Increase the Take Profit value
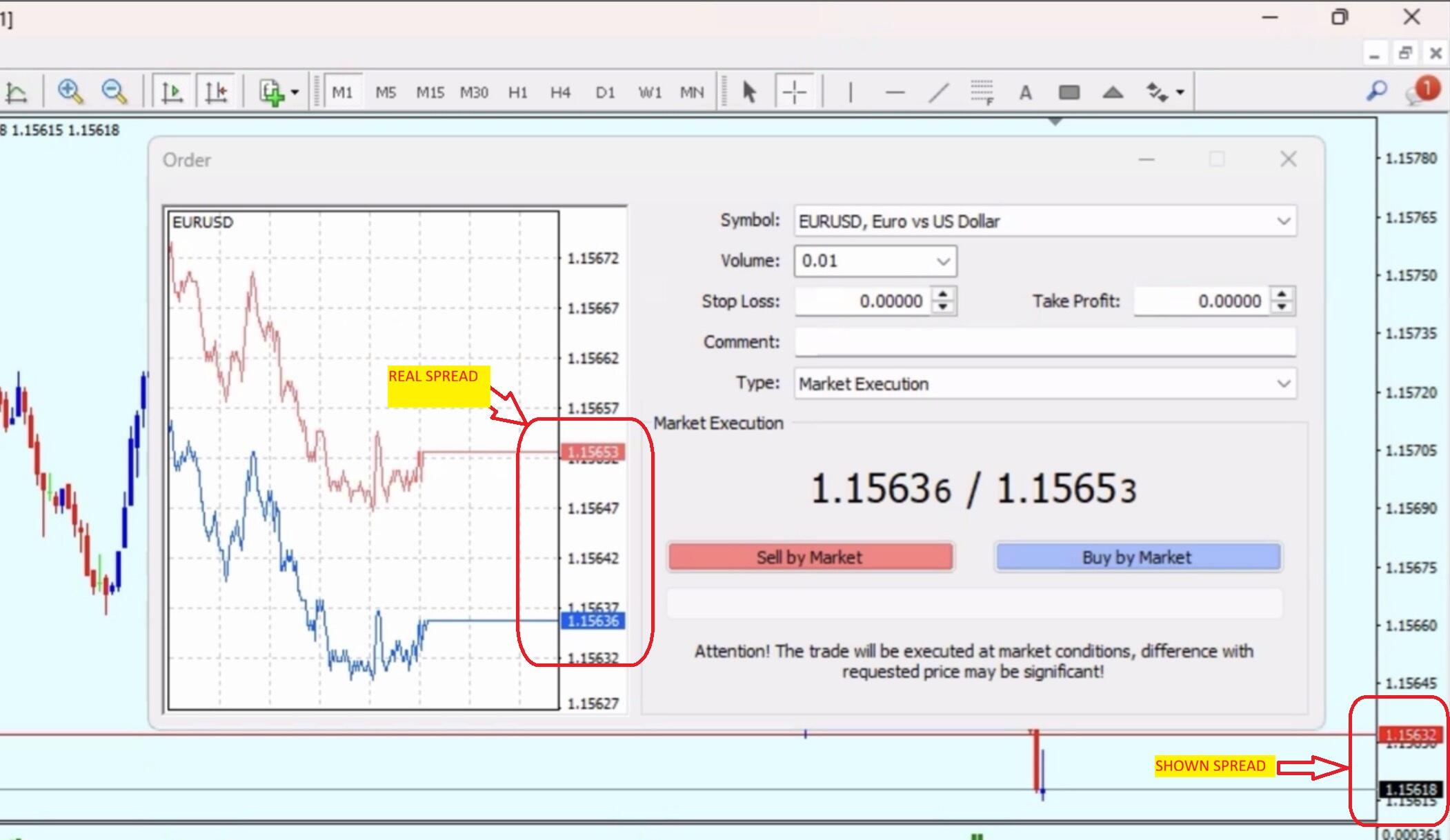 pos(1282,294)
